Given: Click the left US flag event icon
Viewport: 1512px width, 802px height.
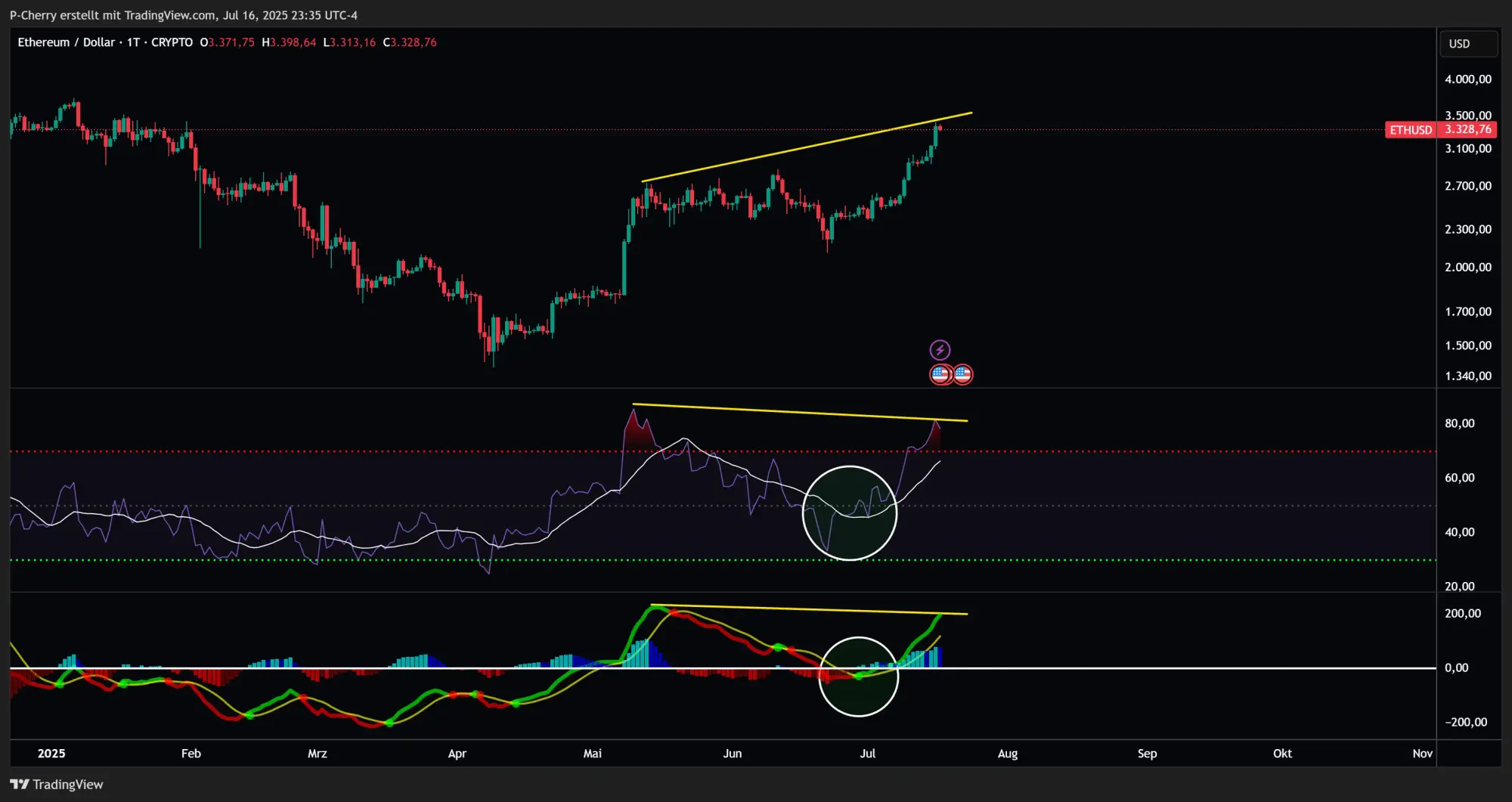Looking at the screenshot, I should [940, 374].
